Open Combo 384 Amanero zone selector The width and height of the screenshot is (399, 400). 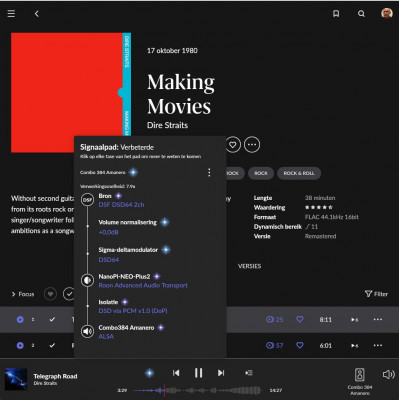pyautogui.click(x=360, y=381)
